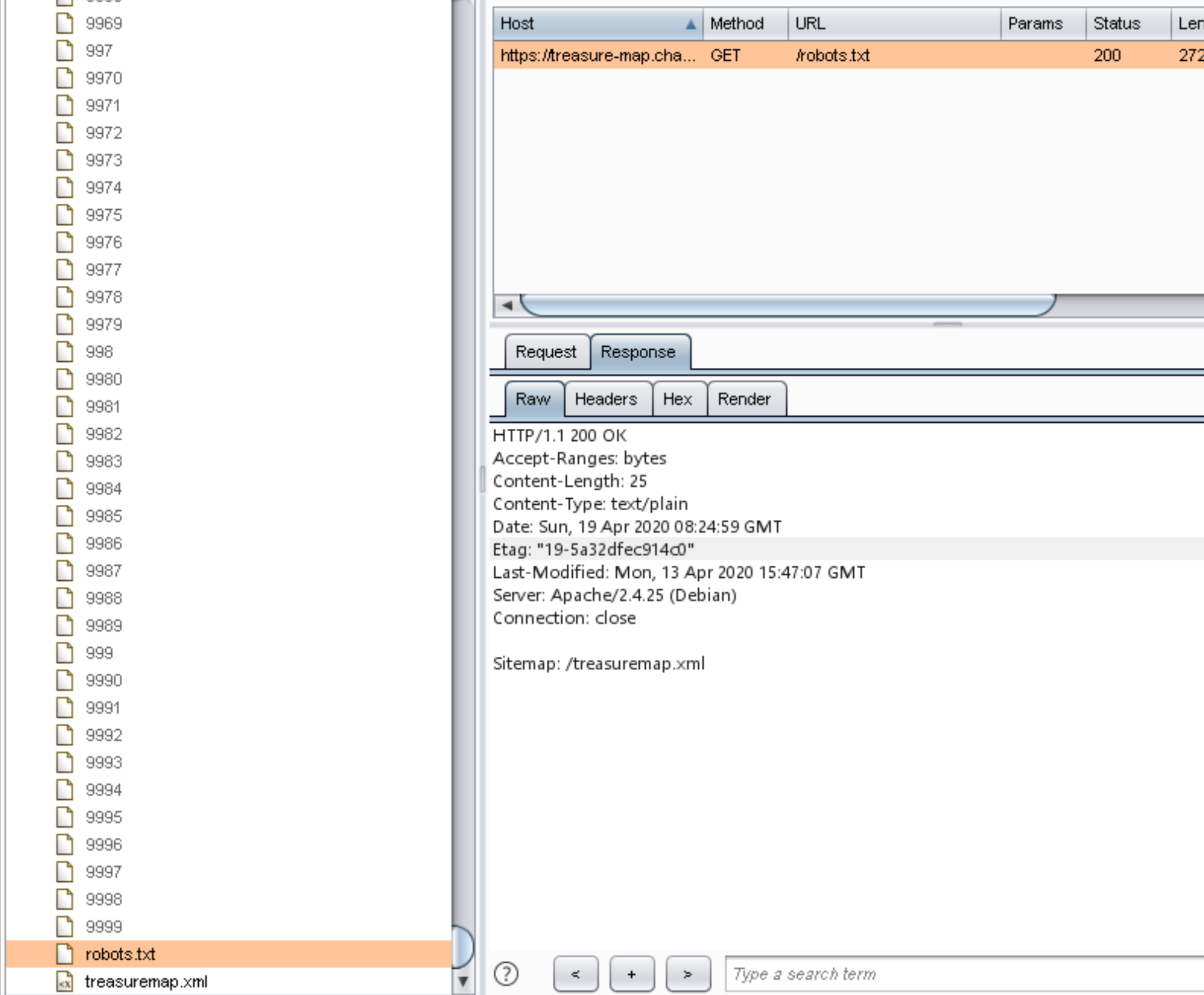
Task: Sort by the Status column header
Action: (1116, 24)
